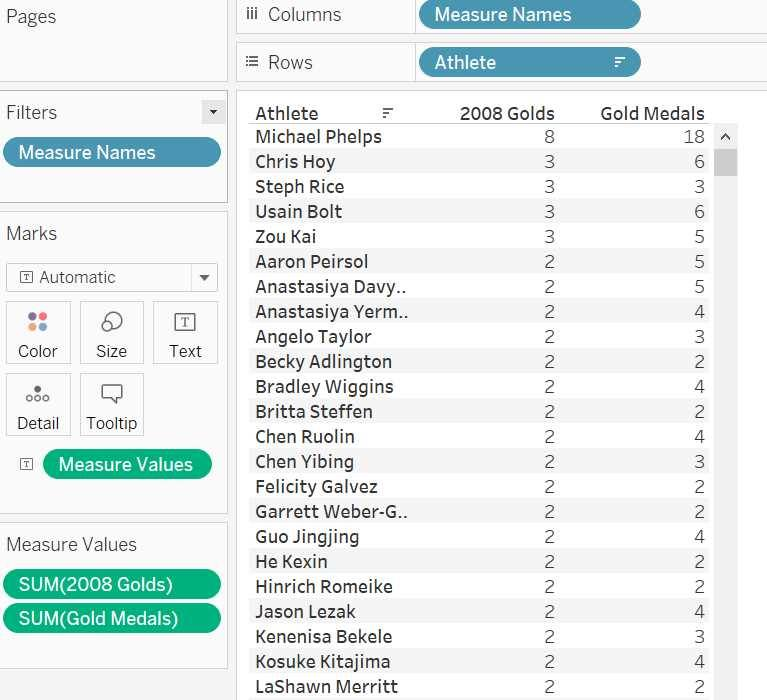
Task: Expand the Automatic mark type dropdown
Action: (x=204, y=277)
